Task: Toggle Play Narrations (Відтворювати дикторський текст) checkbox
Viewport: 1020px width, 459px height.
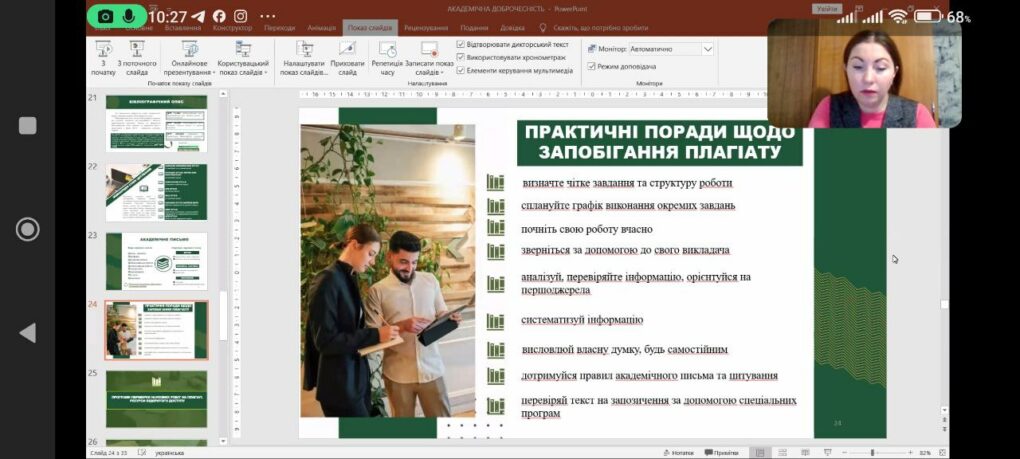Action: (461, 45)
